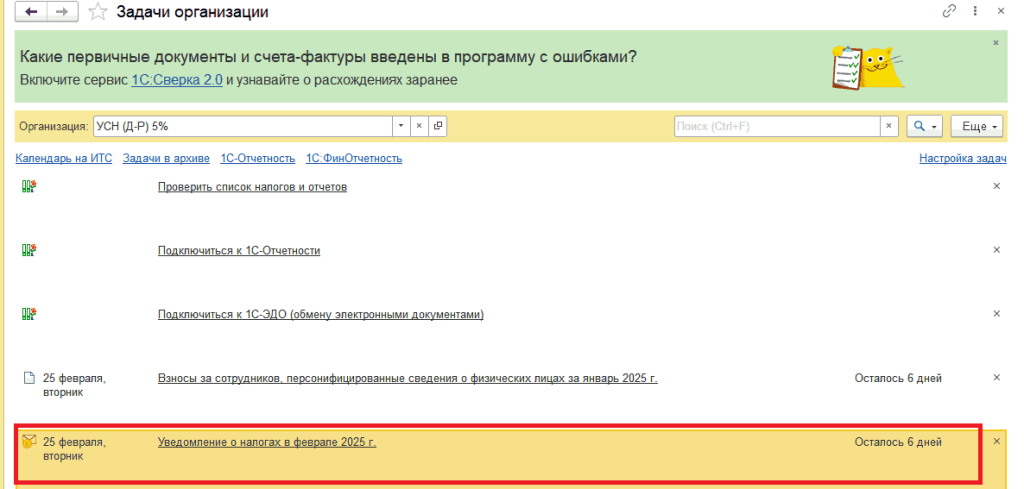Dismiss the Подключиться к 1С-ЭДО task
Viewport: 1024px width, 489px height.
[997, 313]
